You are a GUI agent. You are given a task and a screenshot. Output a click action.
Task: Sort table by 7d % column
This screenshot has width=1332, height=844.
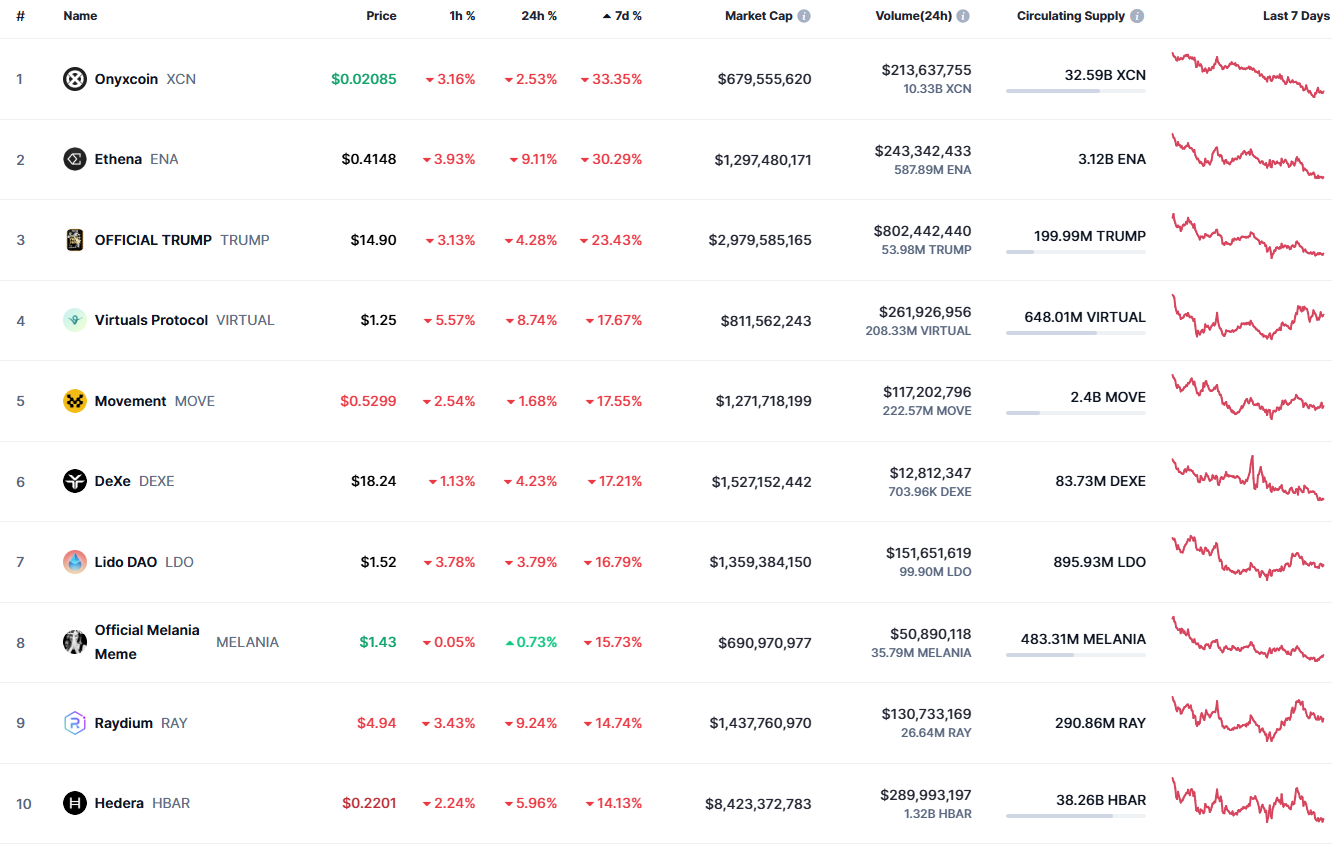(x=622, y=16)
